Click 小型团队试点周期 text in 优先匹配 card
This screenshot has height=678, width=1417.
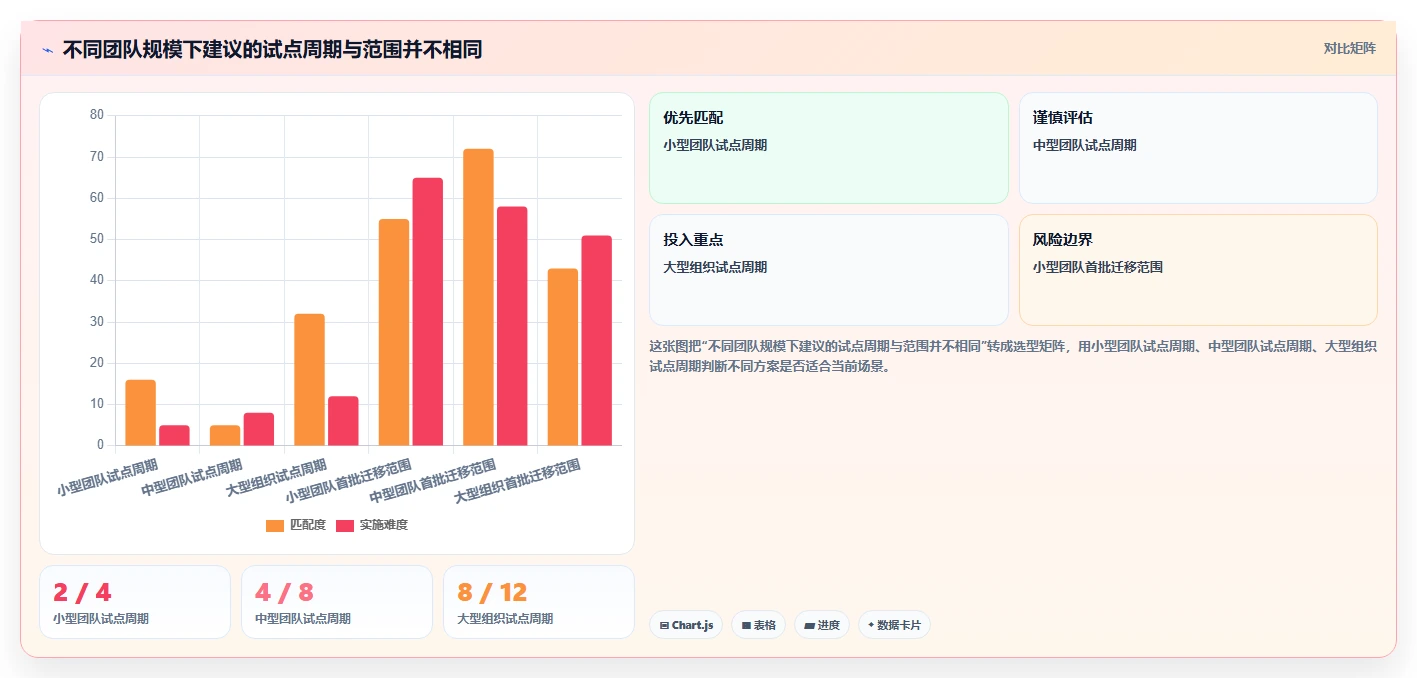715,145
